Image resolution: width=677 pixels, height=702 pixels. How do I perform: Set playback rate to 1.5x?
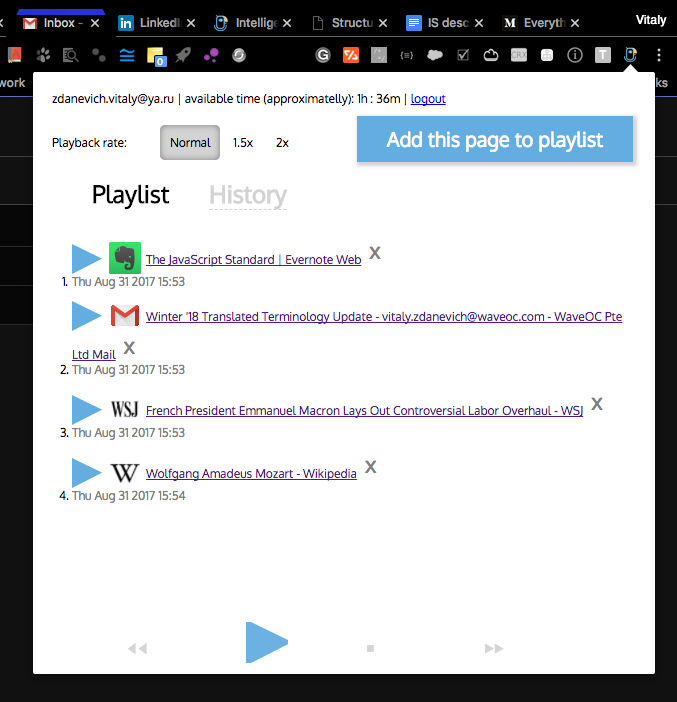pyautogui.click(x=243, y=143)
